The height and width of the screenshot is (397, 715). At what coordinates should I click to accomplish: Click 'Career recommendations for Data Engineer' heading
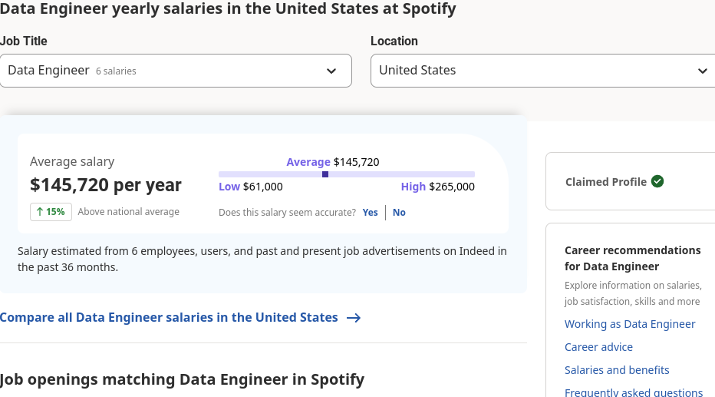pyautogui.click(x=632, y=258)
